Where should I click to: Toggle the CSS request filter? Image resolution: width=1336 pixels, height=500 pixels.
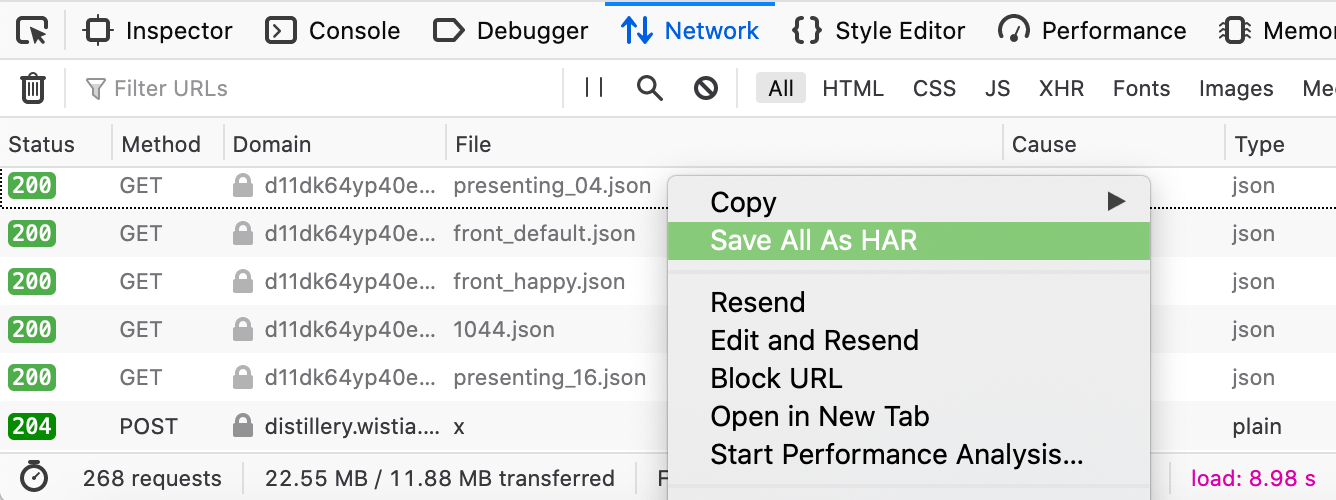pos(934,89)
